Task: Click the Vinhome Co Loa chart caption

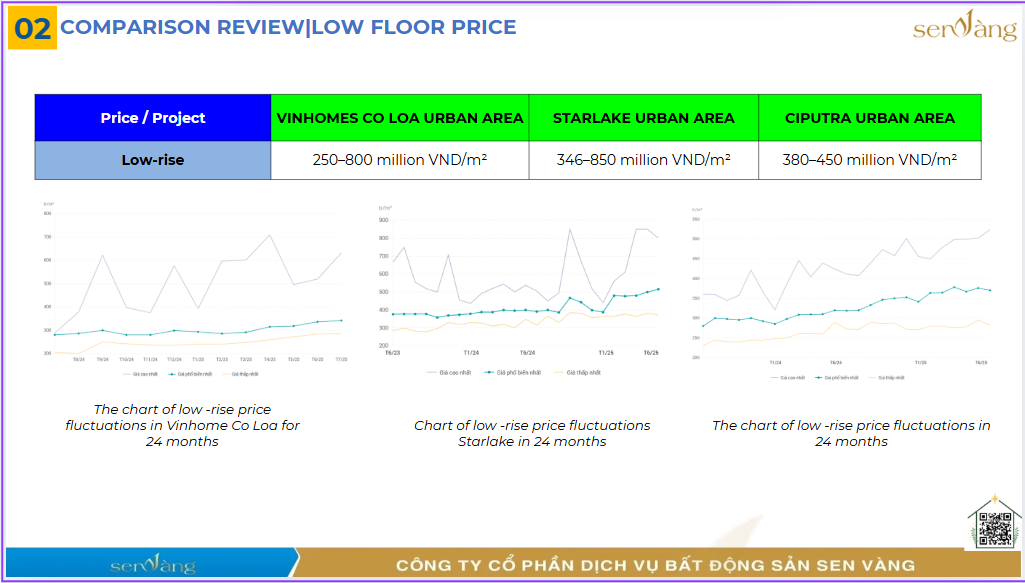Action: [x=182, y=425]
